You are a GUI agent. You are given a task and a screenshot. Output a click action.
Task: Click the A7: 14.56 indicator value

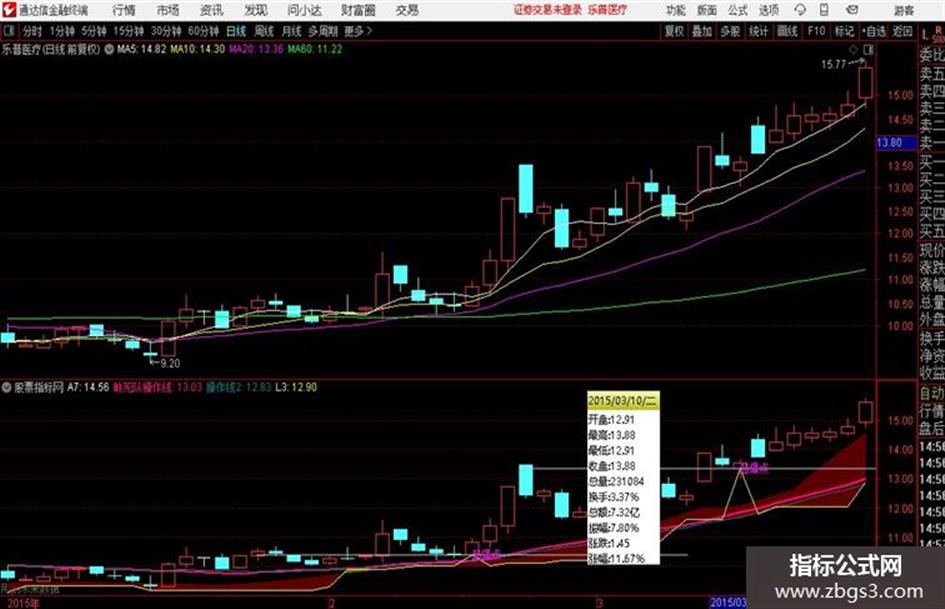(x=88, y=387)
